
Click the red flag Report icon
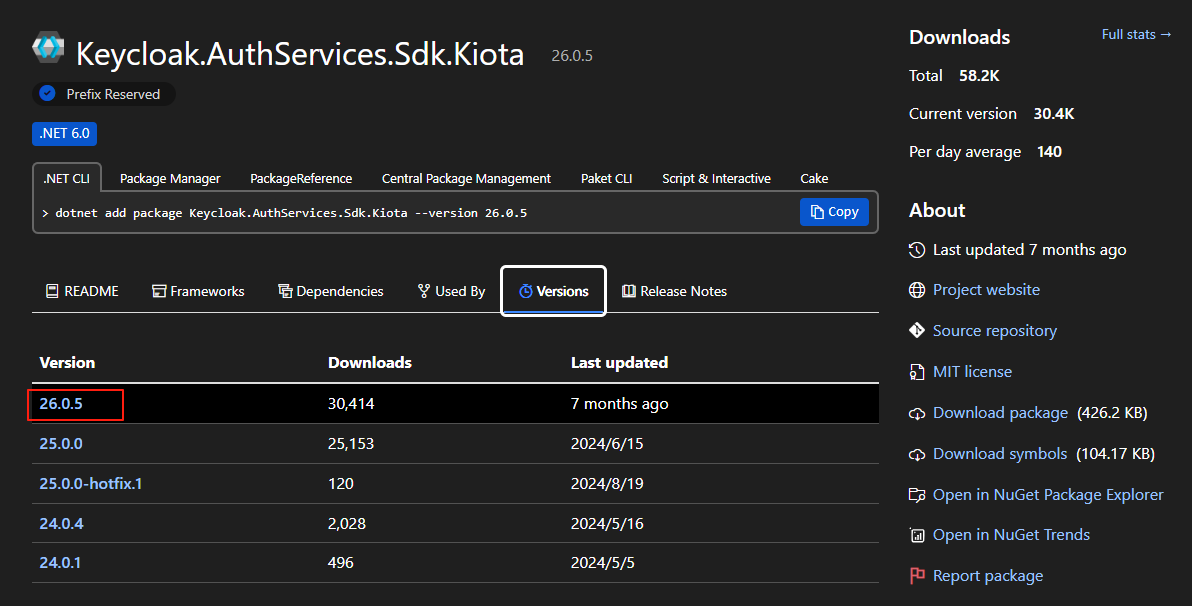tap(917, 576)
